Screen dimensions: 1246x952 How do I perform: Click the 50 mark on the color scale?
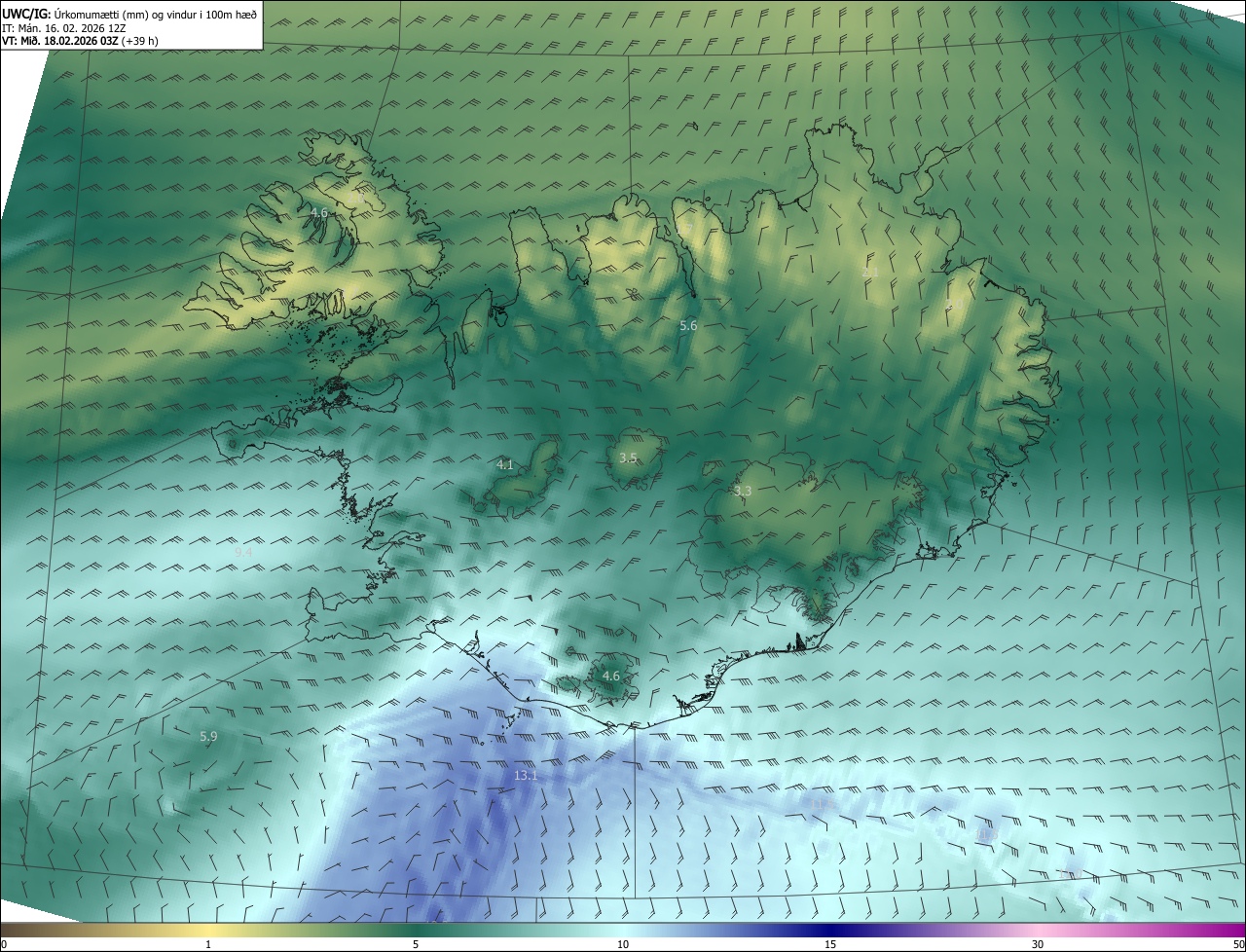click(1238, 944)
